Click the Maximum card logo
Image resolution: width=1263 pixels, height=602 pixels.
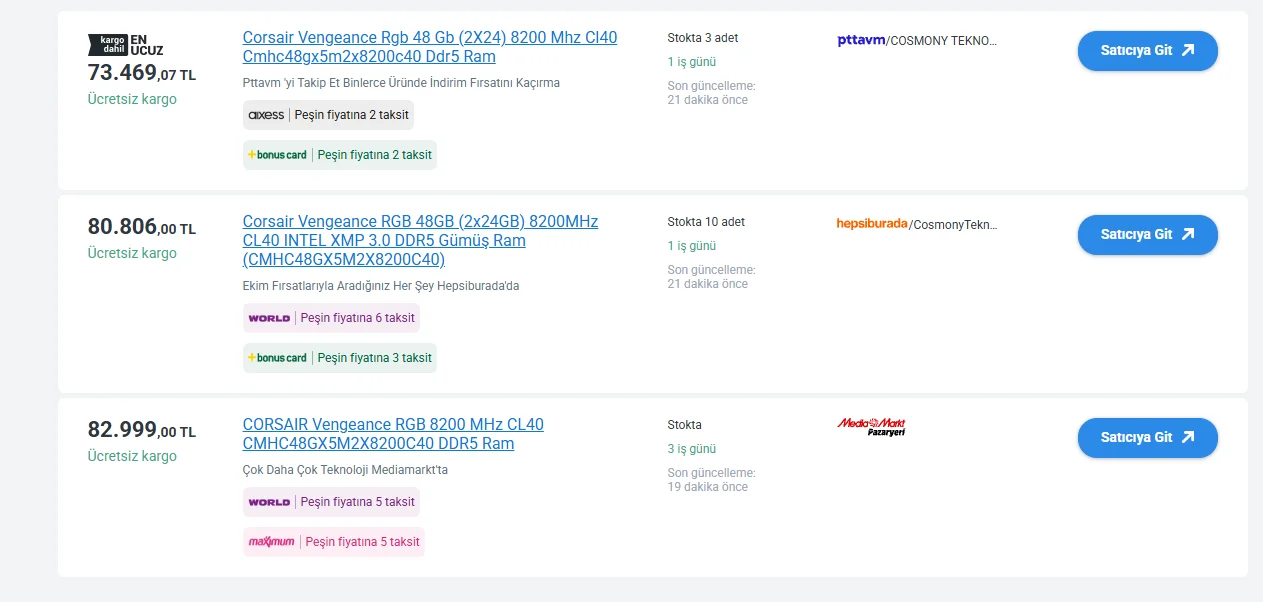[x=271, y=542]
